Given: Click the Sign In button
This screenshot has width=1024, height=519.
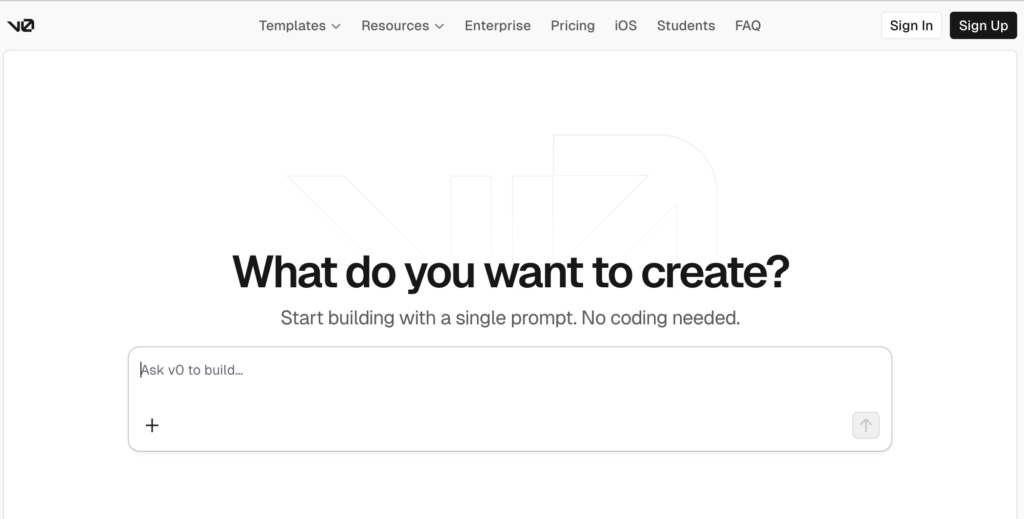Looking at the screenshot, I should click(911, 26).
